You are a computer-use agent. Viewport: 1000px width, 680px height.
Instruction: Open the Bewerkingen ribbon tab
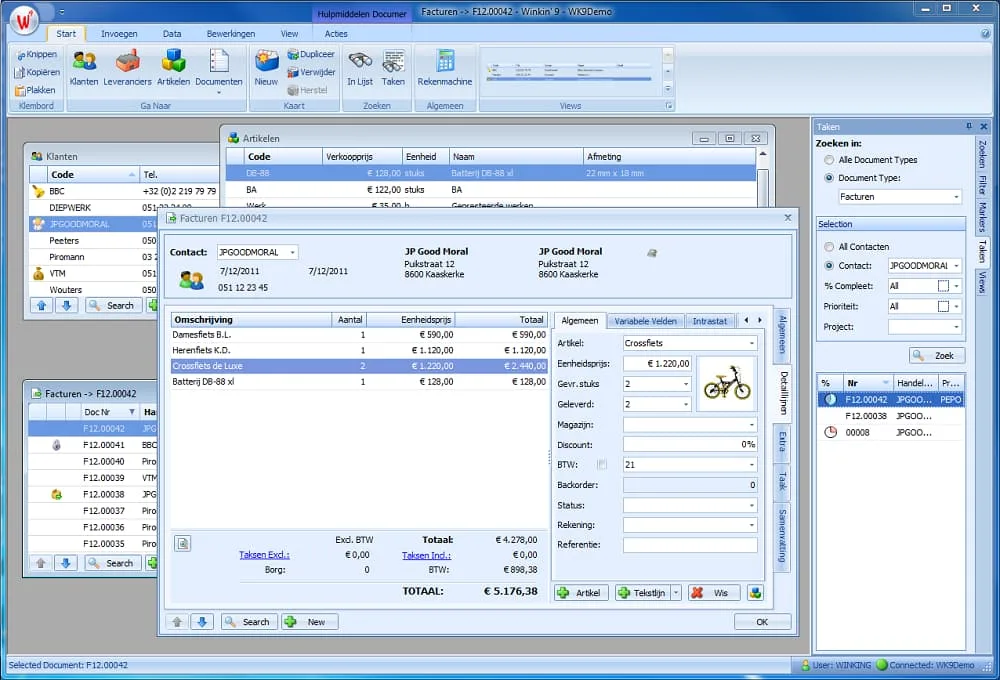point(230,33)
